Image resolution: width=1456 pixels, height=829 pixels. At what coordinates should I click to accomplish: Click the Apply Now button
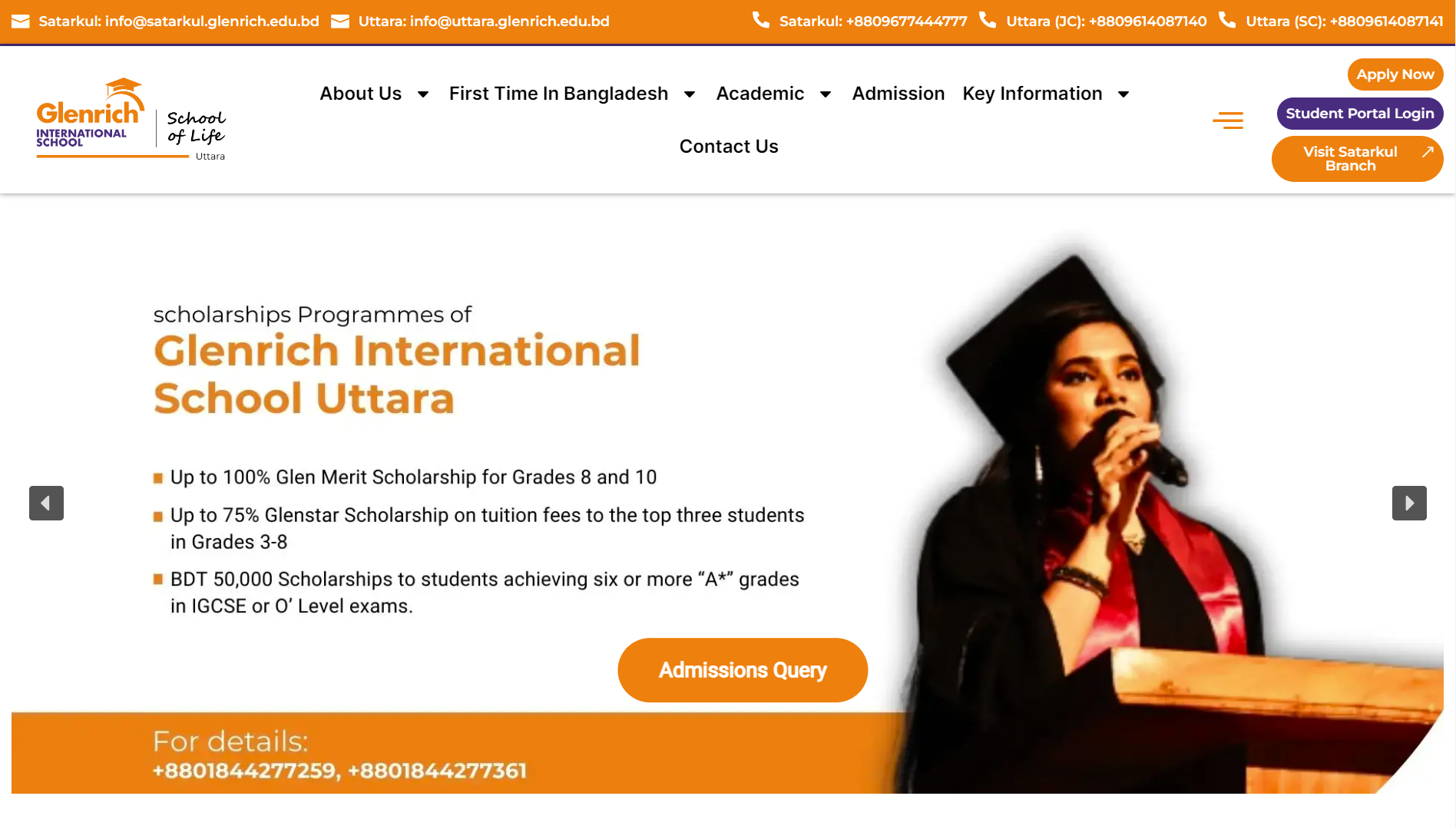point(1395,74)
